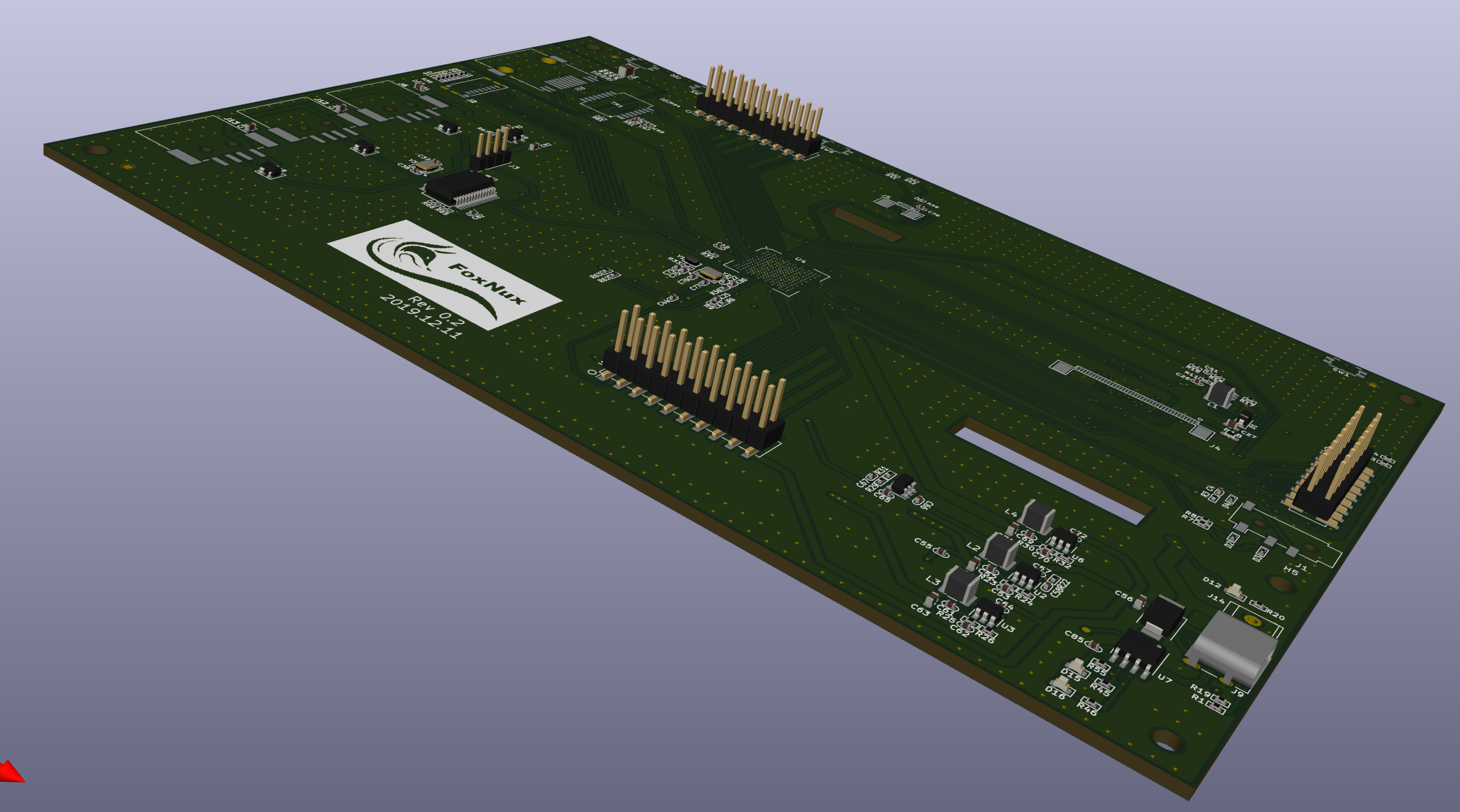The image size is (1460, 812).
Task: Select the L2 inductor component
Action: click(x=1000, y=551)
